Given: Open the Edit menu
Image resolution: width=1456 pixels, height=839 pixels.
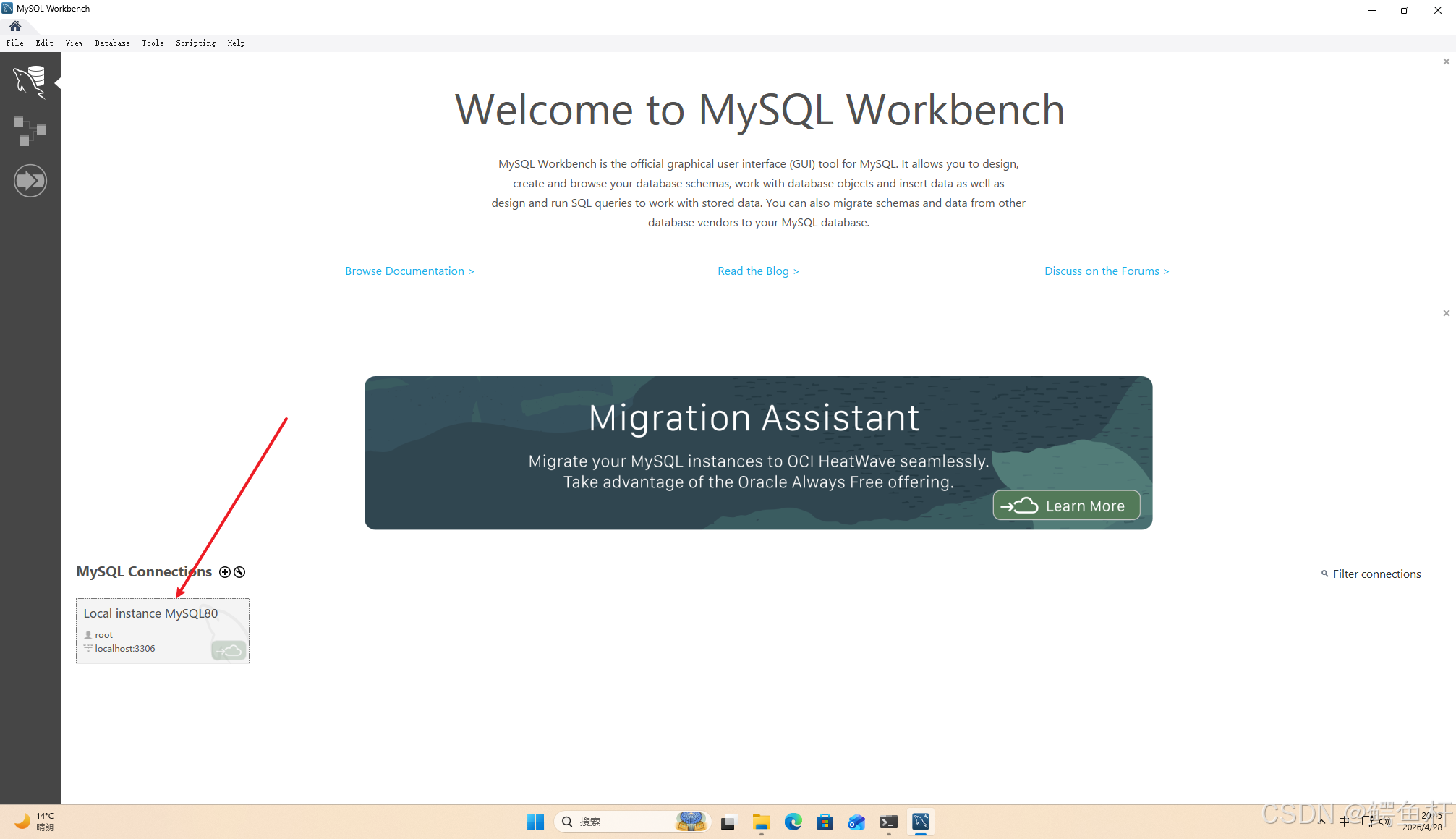Looking at the screenshot, I should [45, 43].
